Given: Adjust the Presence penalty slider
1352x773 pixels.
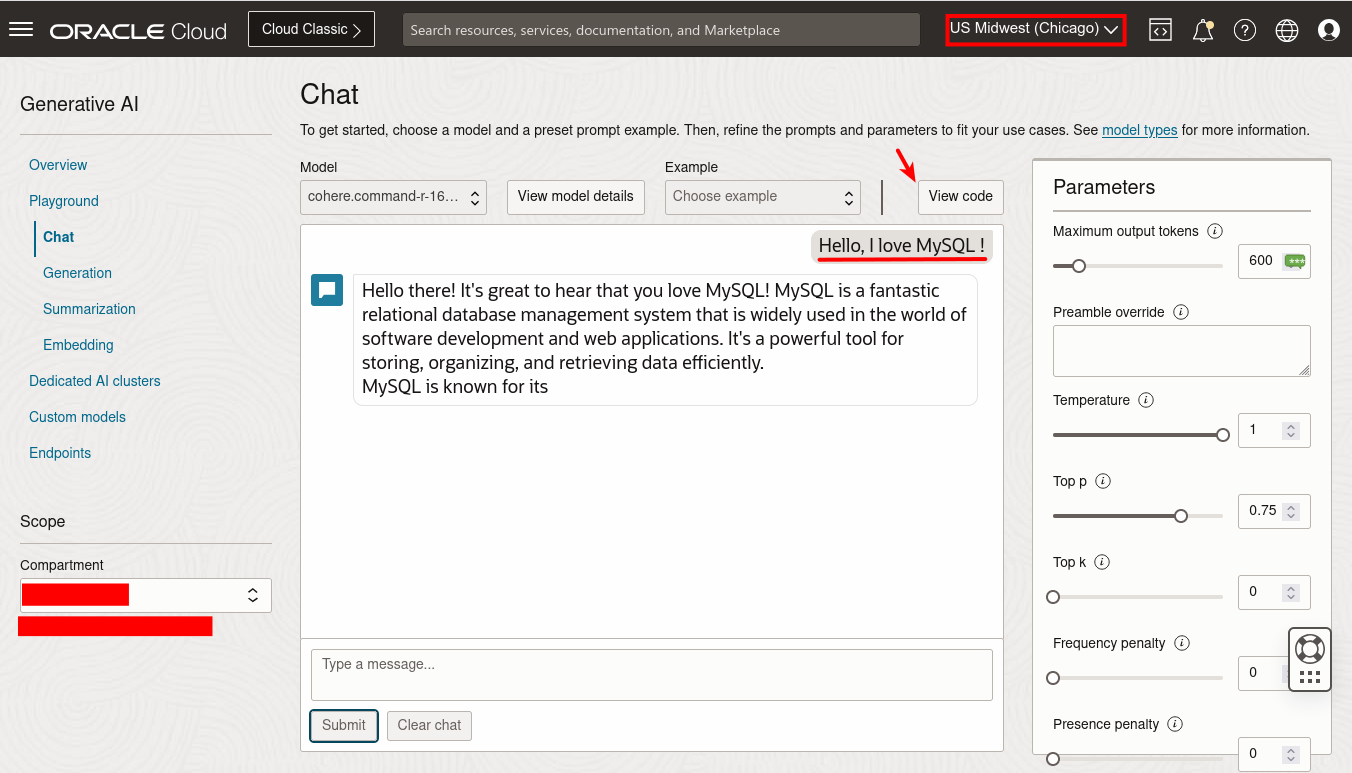Looking at the screenshot, I should coord(1138,759).
